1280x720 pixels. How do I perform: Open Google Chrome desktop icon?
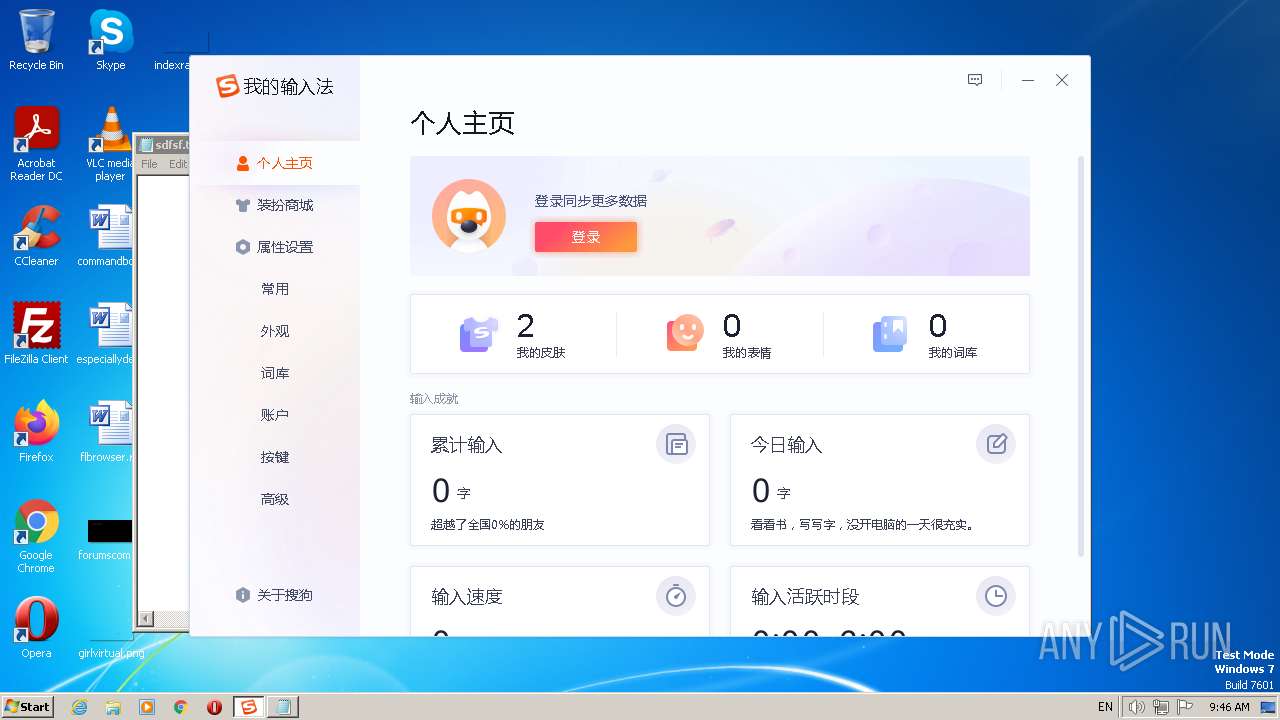pyautogui.click(x=36, y=537)
